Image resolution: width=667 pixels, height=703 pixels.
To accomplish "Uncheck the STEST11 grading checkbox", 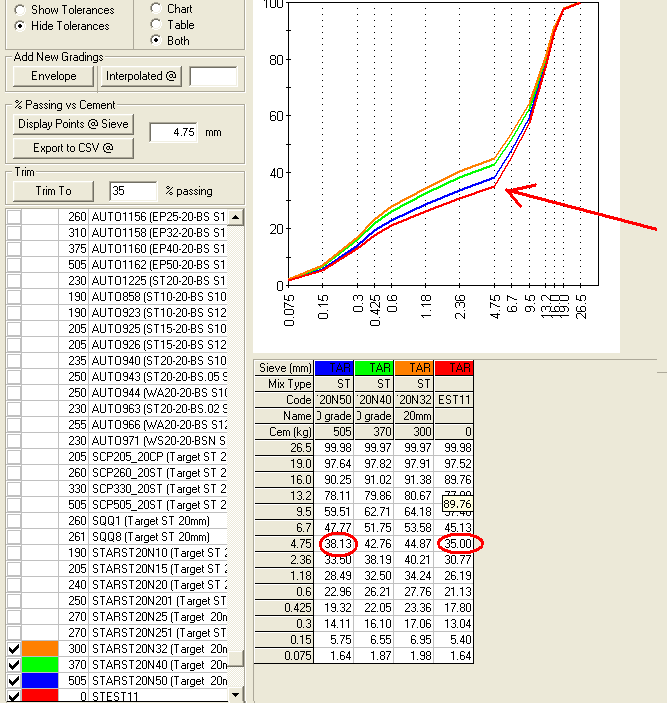I will pyautogui.click(x=14, y=696).
